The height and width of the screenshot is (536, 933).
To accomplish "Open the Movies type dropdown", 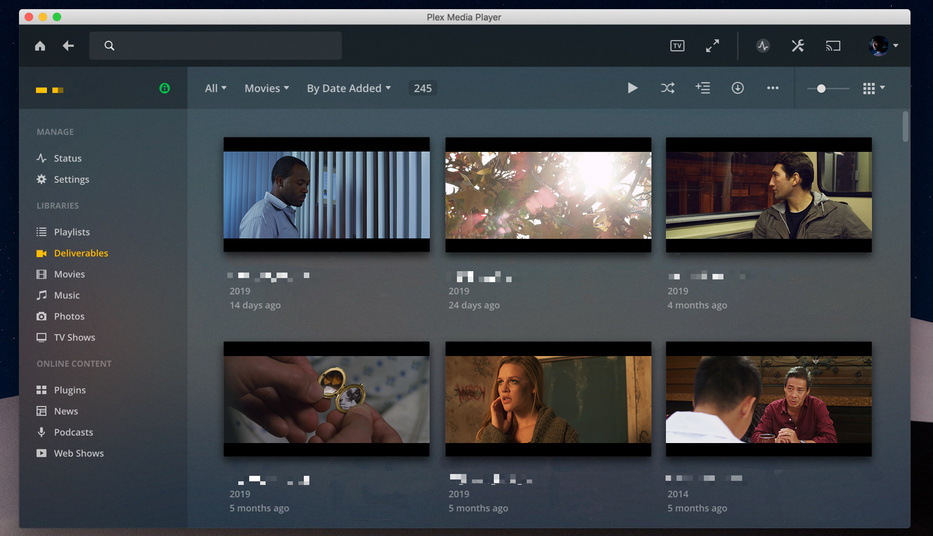I will (267, 88).
